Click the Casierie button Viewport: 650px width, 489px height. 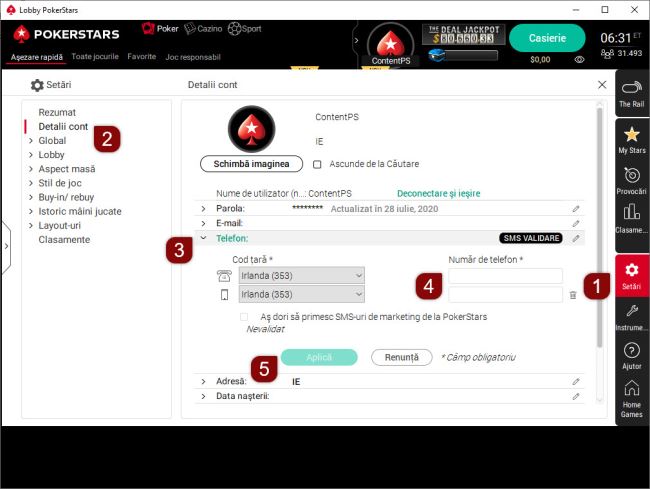(x=547, y=38)
